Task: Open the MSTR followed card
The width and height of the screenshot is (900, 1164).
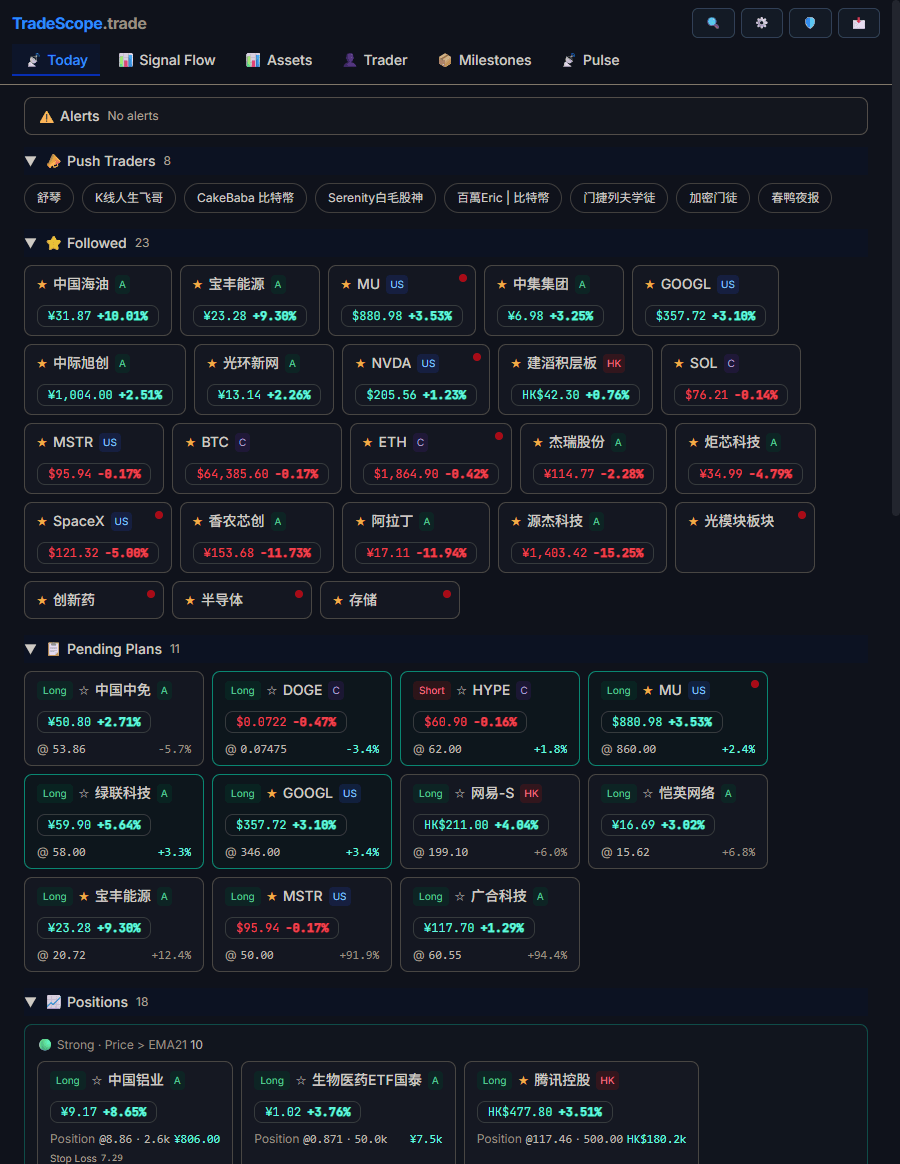Action: (x=94, y=459)
